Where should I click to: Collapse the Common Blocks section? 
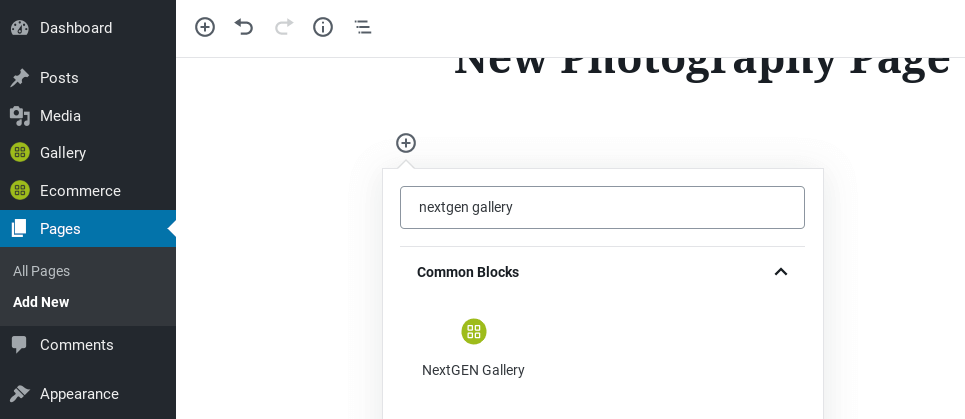click(780, 272)
